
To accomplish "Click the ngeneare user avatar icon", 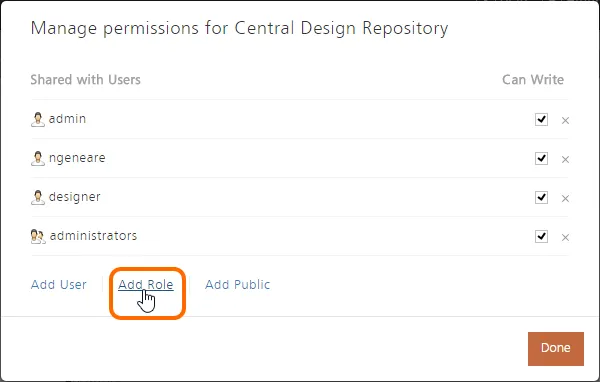I will [x=38, y=158].
